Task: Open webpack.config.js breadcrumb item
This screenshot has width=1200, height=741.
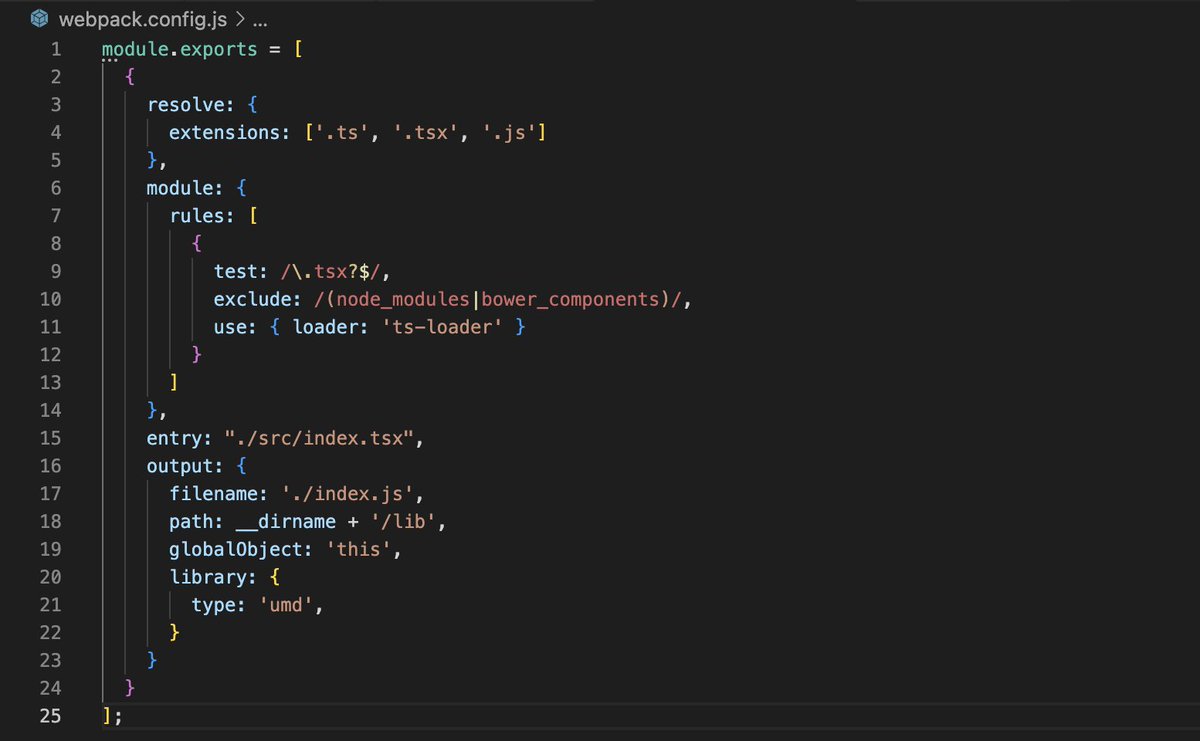Action: [143, 19]
